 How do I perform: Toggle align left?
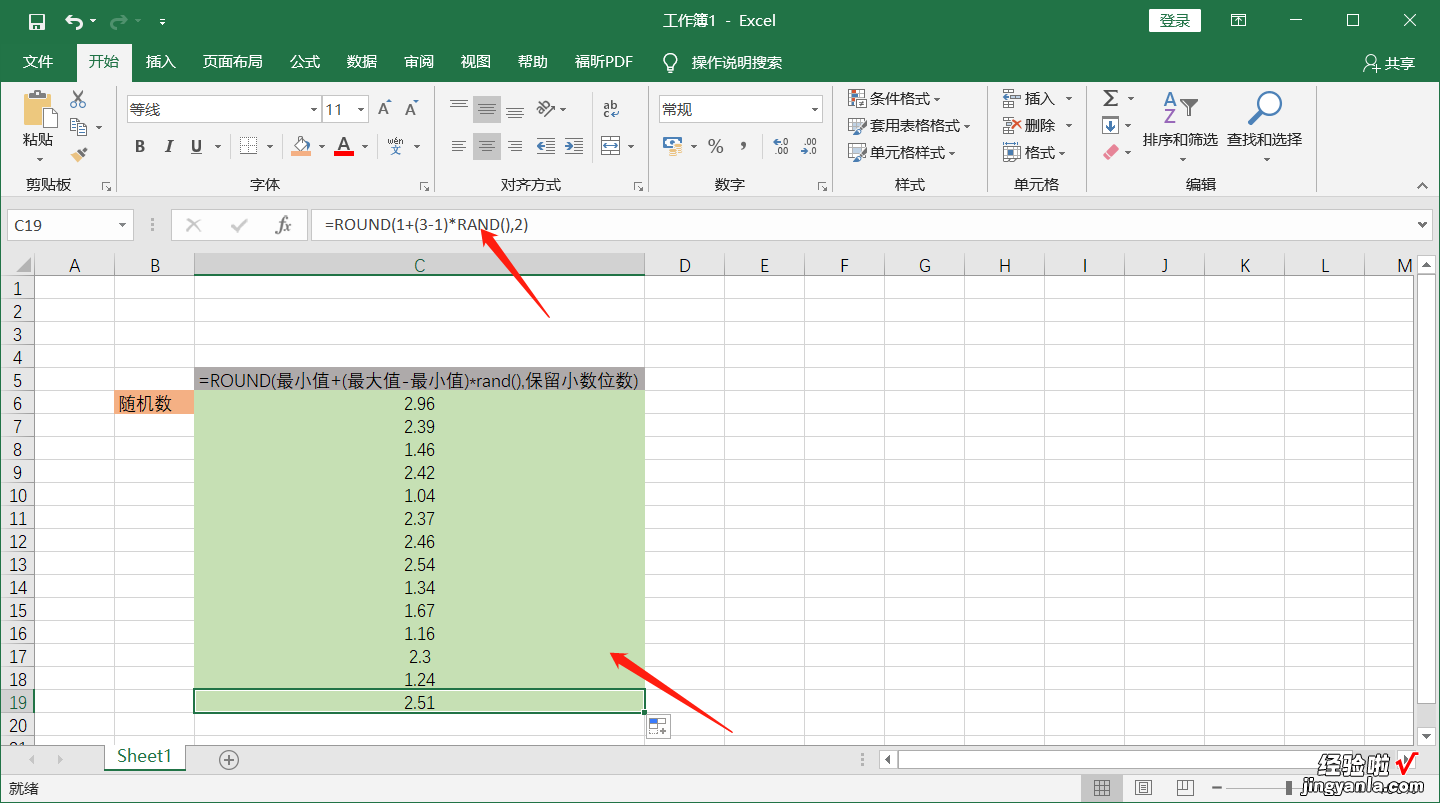click(x=459, y=146)
